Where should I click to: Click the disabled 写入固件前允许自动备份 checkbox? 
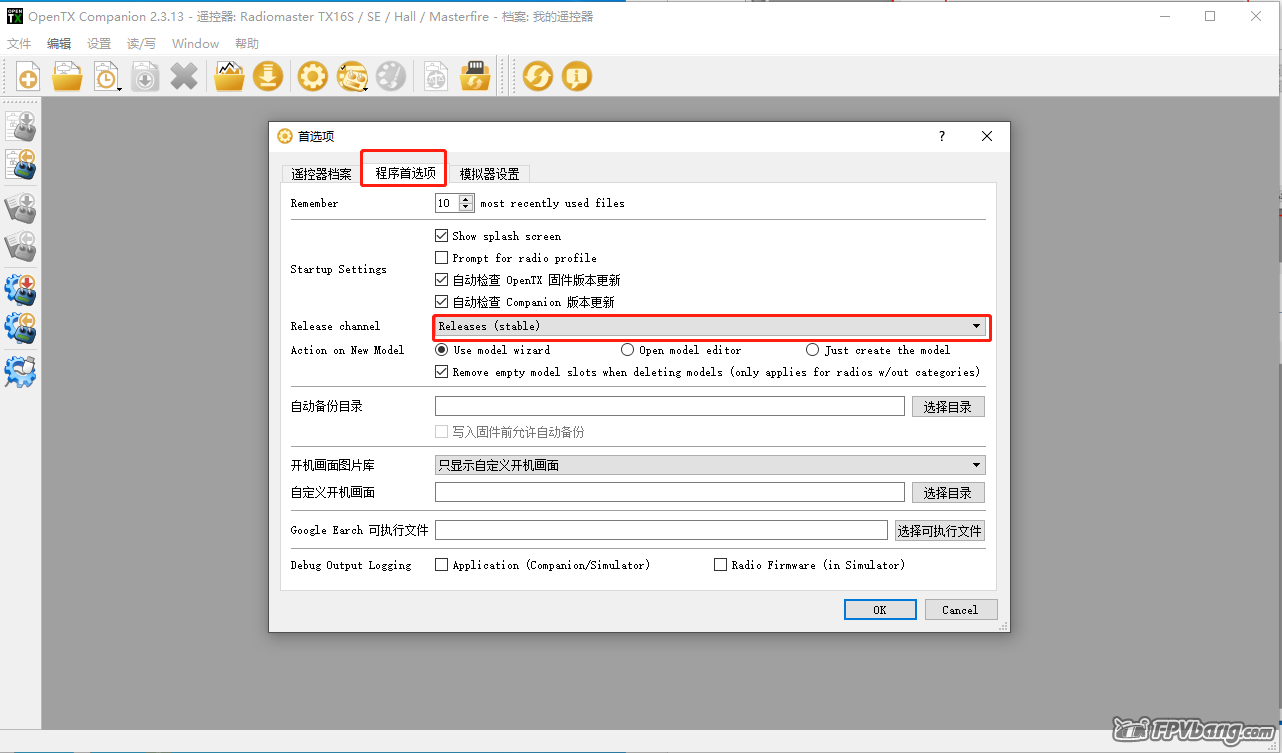(441, 432)
